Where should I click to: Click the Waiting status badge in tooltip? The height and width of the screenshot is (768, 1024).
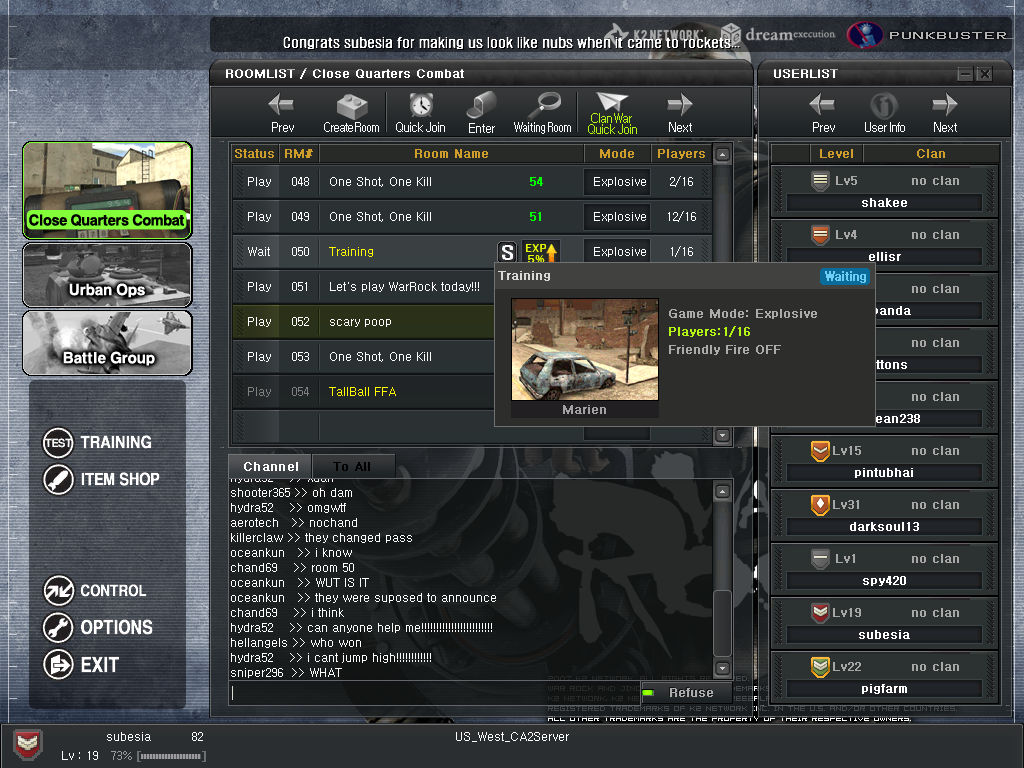point(845,276)
